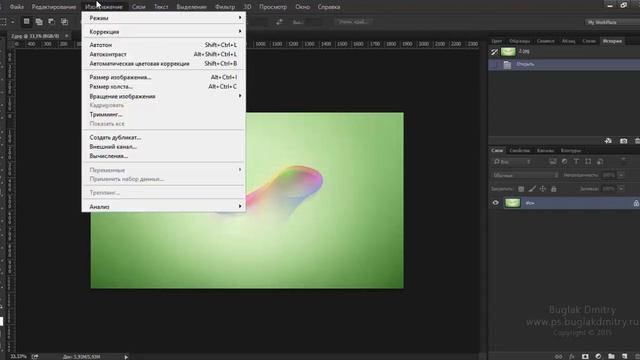
Task: Open the Редактирование menu
Action: pos(54,7)
